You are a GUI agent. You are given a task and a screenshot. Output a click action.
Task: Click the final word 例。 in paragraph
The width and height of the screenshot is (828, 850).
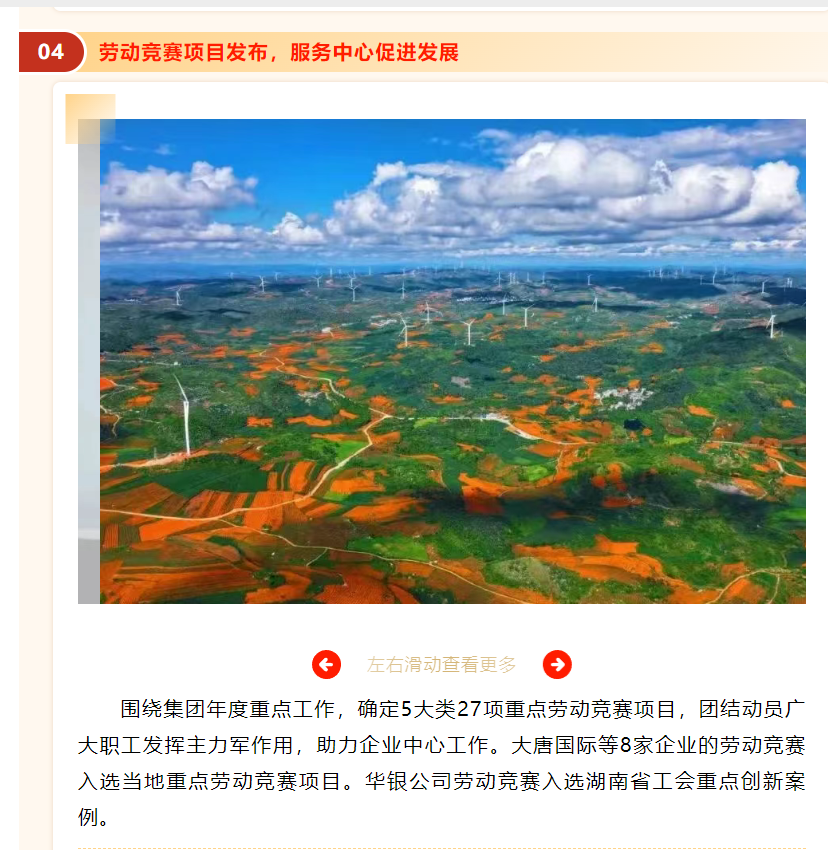click(93, 817)
